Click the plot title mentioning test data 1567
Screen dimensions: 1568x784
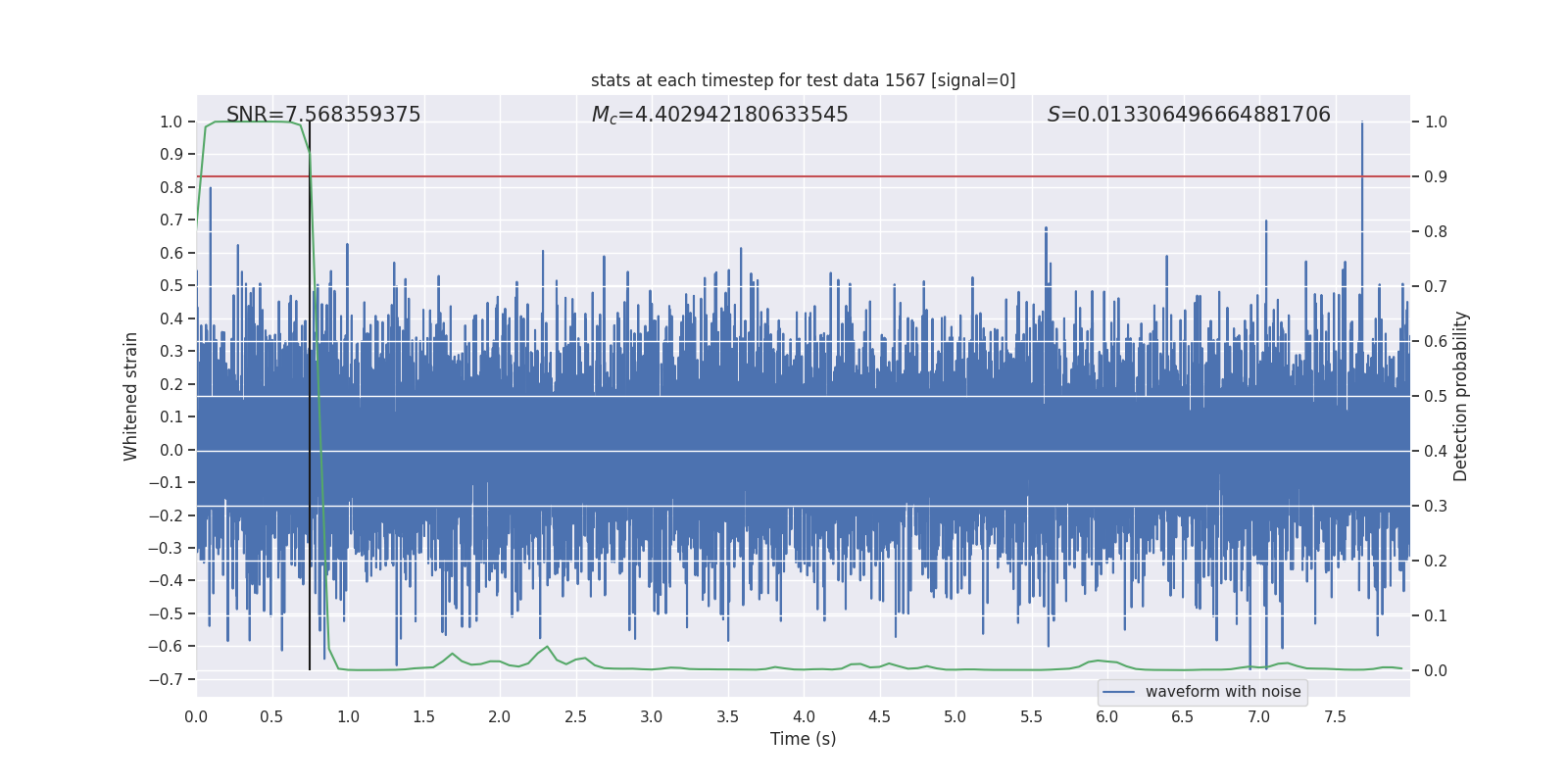pyautogui.click(x=803, y=80)
